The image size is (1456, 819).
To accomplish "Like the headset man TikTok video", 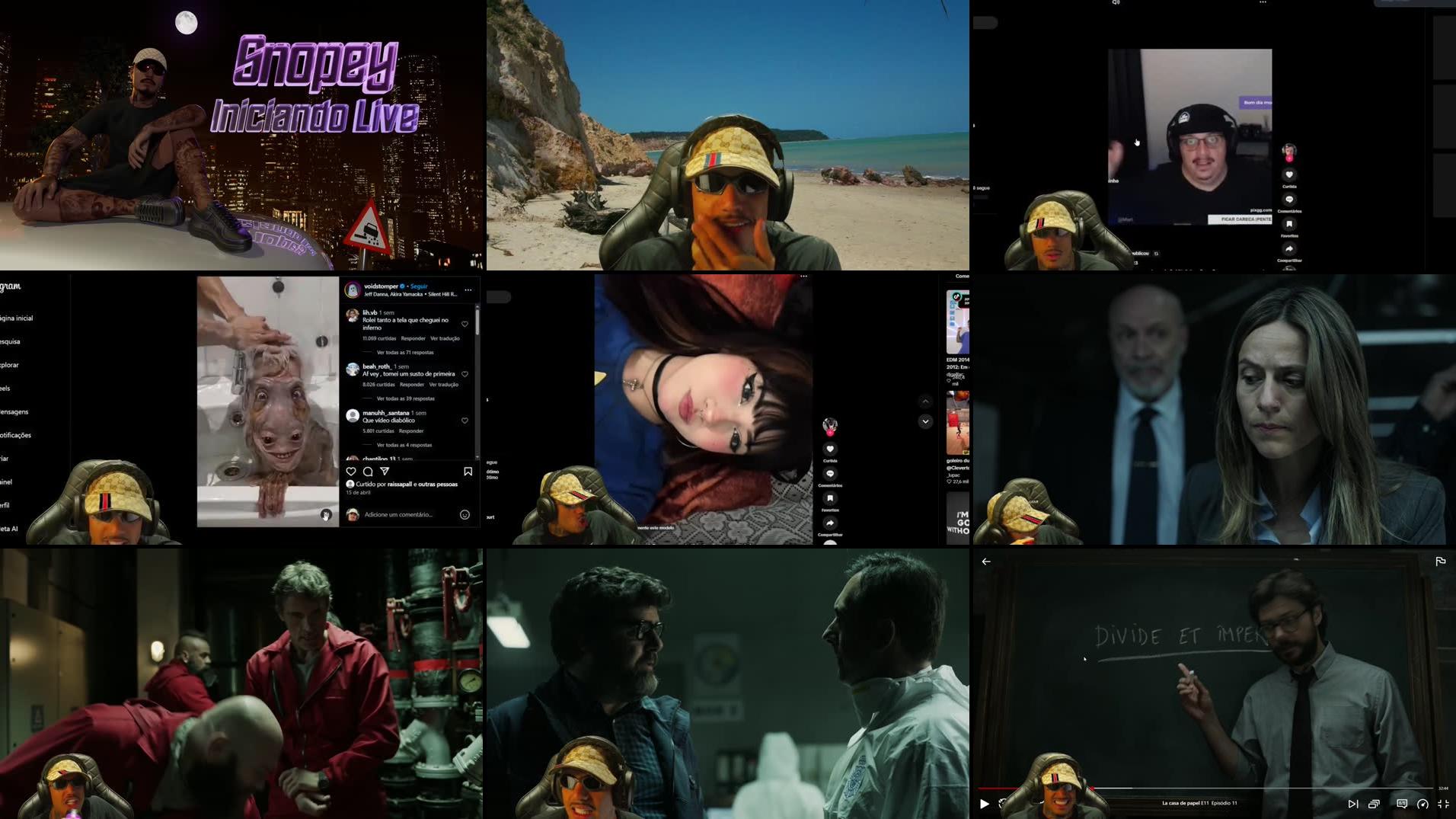I will pos(1289,174).
